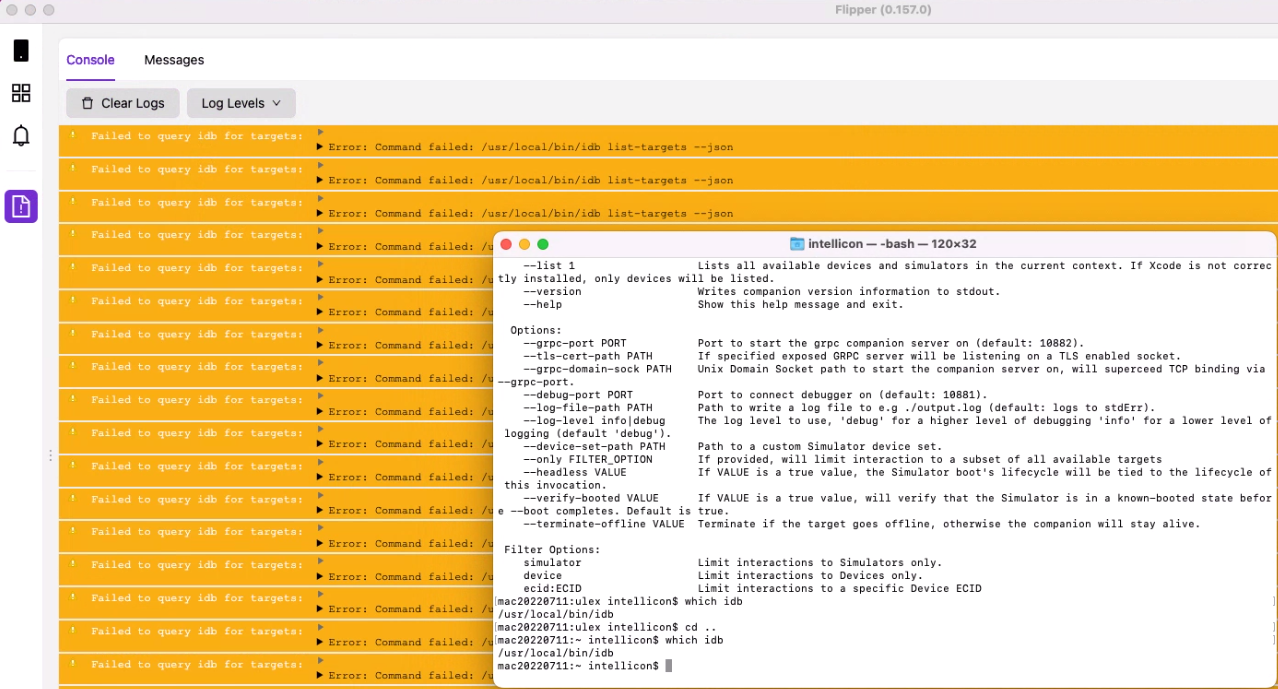
Task: Zoom the Terminal window with the green button
Action: pyautogui.click(x=543, y=244)
